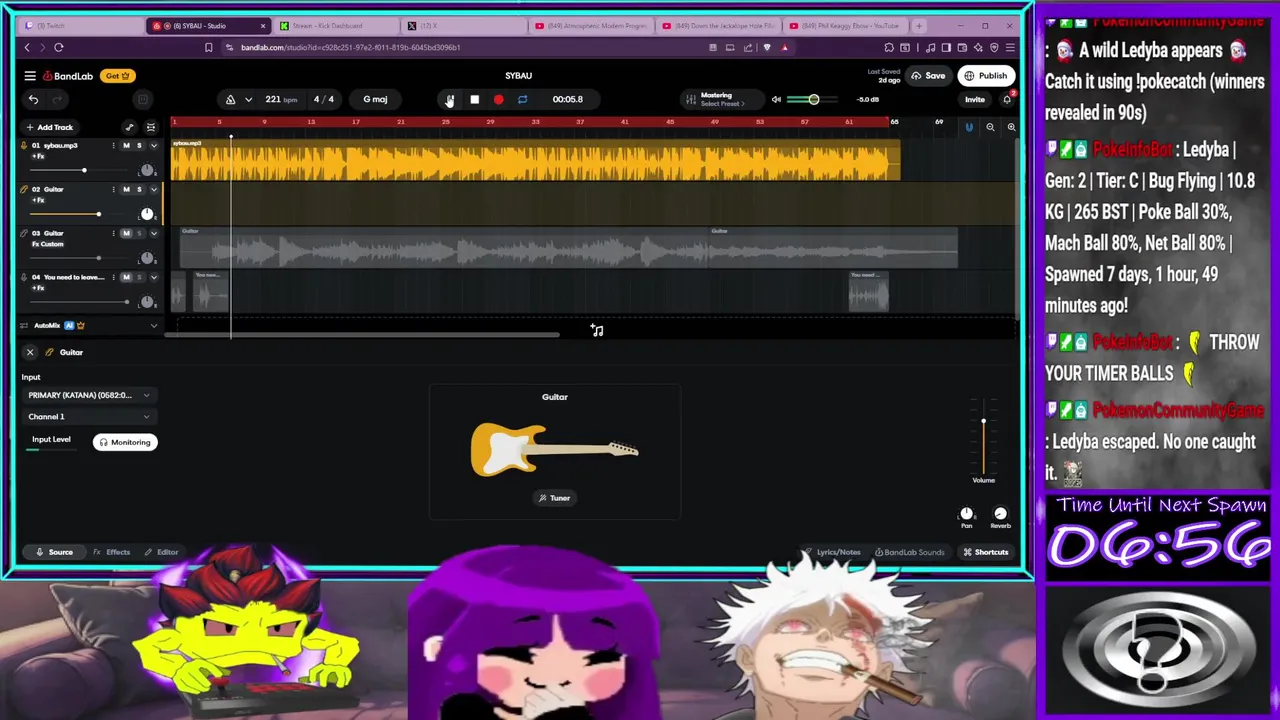Expand track 02 Guitar chevron
This screenshot has width=1280, height=720.
153,189
